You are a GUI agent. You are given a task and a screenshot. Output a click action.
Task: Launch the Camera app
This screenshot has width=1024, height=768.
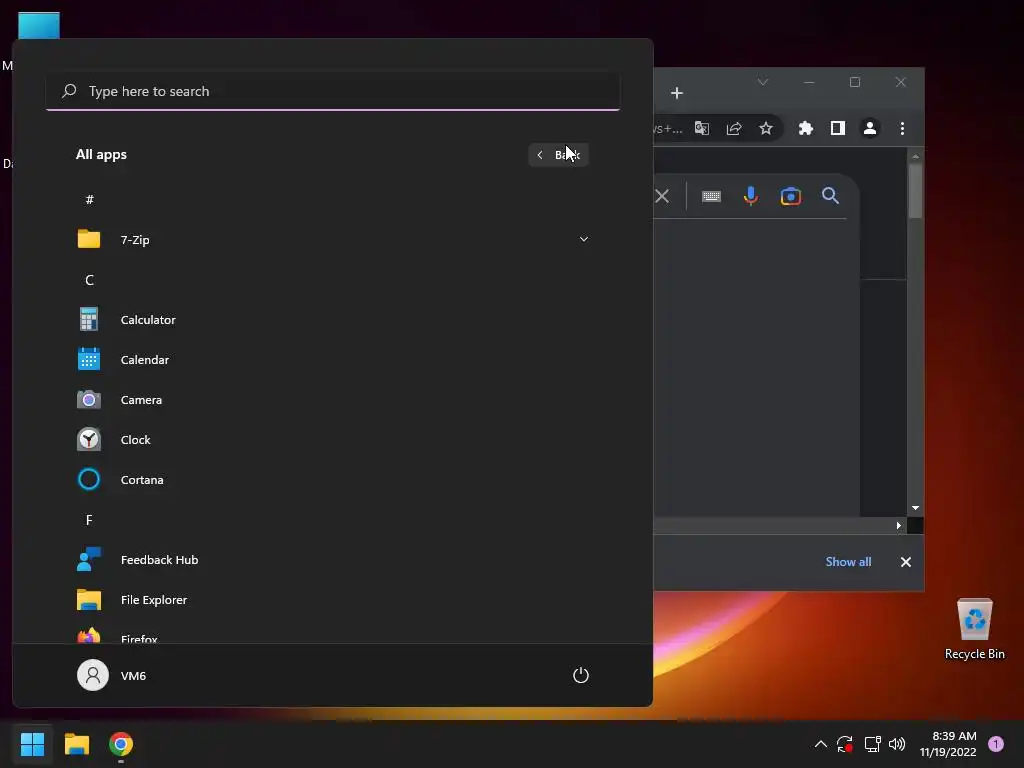pyautogui.click(x=332, y=400)
